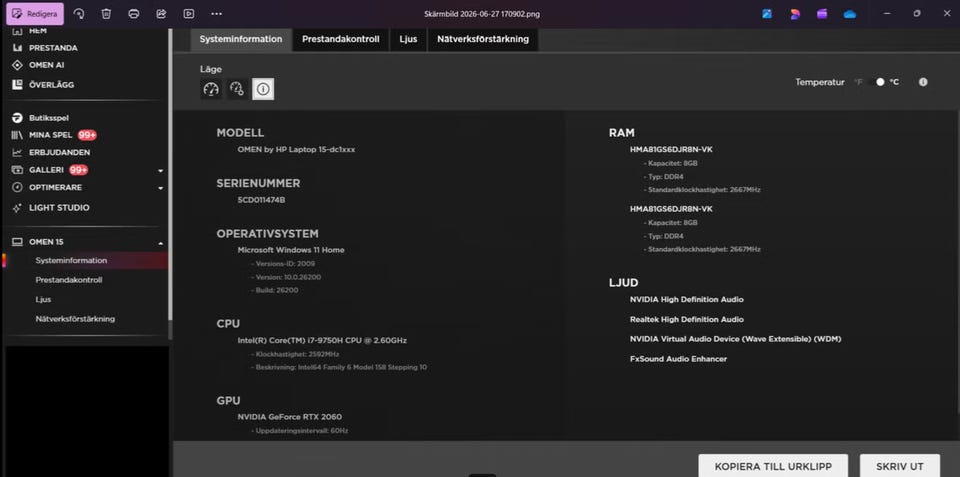Open the OneDrive cloud icon
The width and height of the screenshot is (960, 477).
coord(850,13)
